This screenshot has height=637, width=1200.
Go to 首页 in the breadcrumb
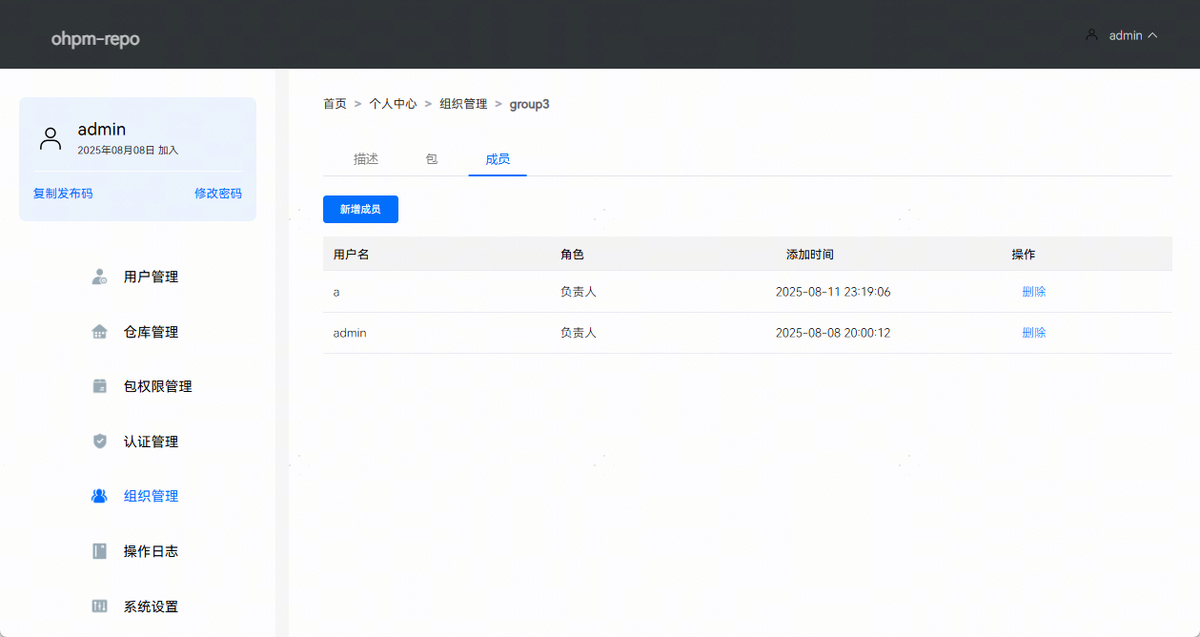[x=335, y=104]
